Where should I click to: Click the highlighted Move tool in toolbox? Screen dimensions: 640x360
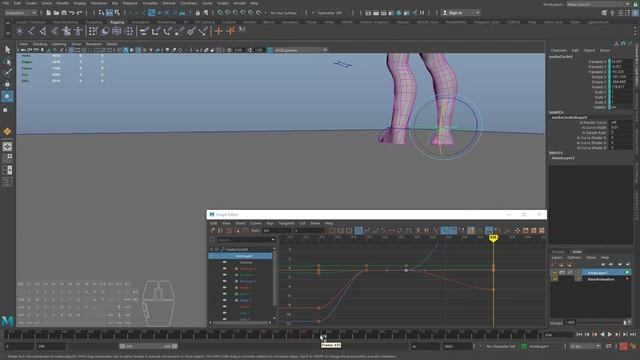click(x=7, y=96)
